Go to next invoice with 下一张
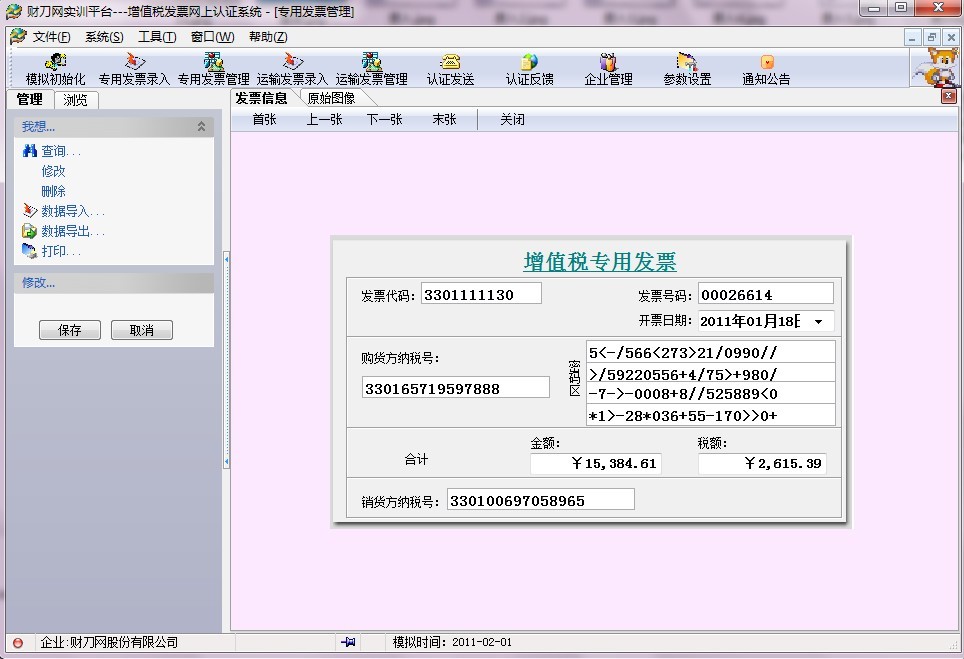This screenshot has width=964, height=659. [x=384, y=120]
